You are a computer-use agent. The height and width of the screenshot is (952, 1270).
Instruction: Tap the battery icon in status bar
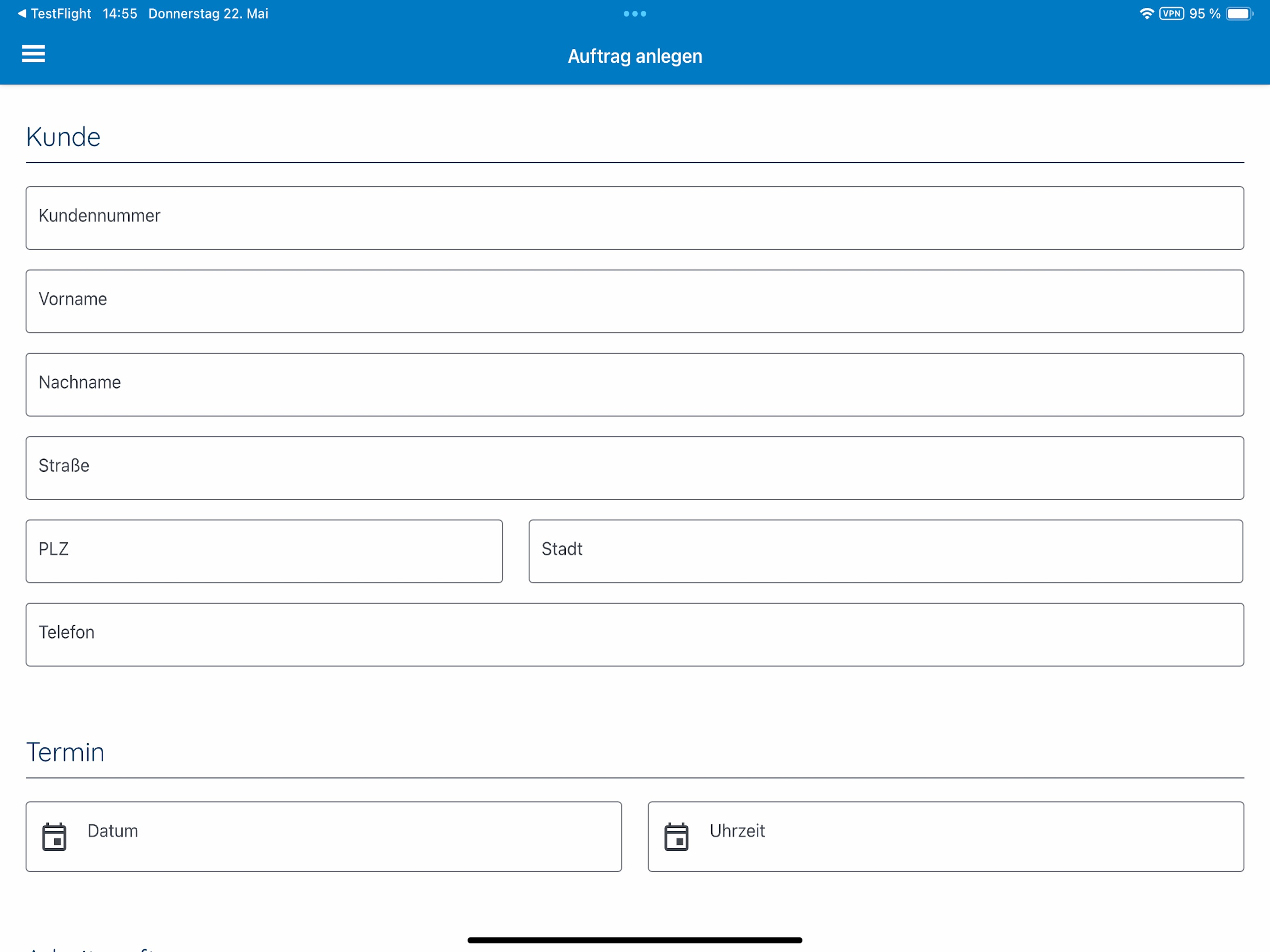(x=1240, y=13)
